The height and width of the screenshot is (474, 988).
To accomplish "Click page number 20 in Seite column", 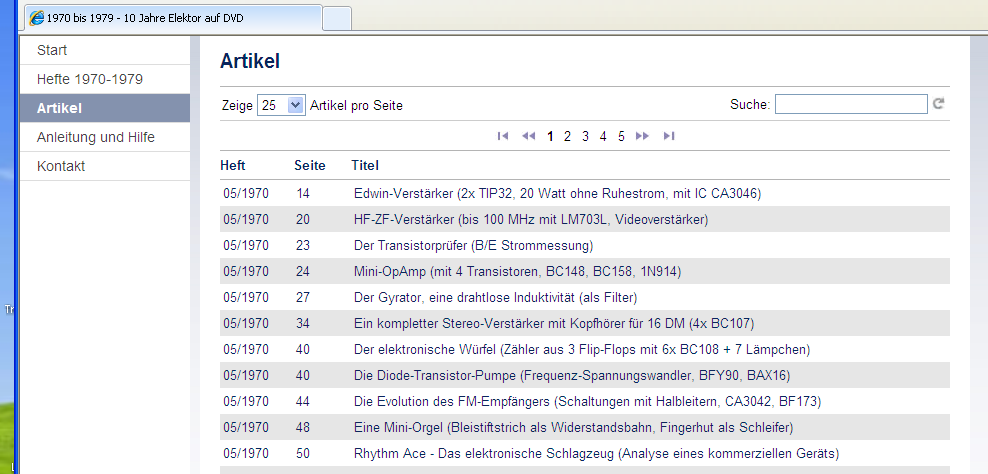I will tap(303, 219).
